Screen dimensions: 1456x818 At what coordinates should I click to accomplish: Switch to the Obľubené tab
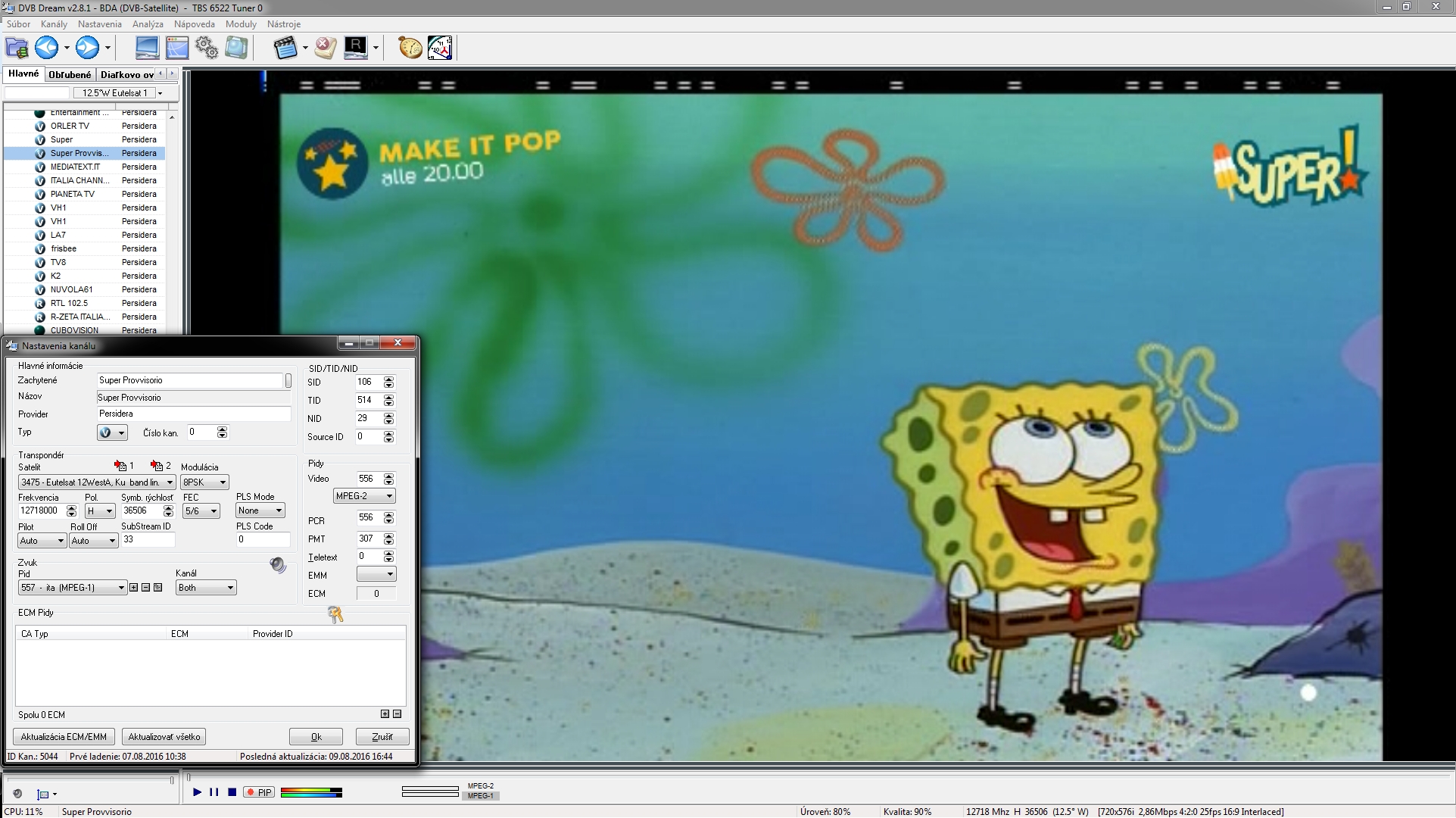(70, 74)
